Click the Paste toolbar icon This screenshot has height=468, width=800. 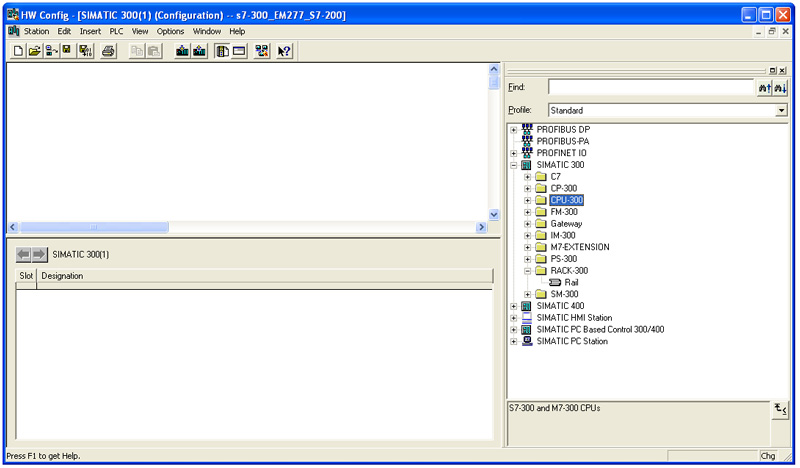[154, 51]
